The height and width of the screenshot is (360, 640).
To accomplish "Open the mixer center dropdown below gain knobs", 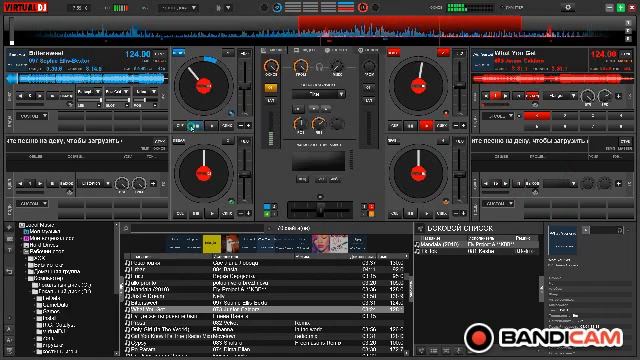I will pos(319,94).
